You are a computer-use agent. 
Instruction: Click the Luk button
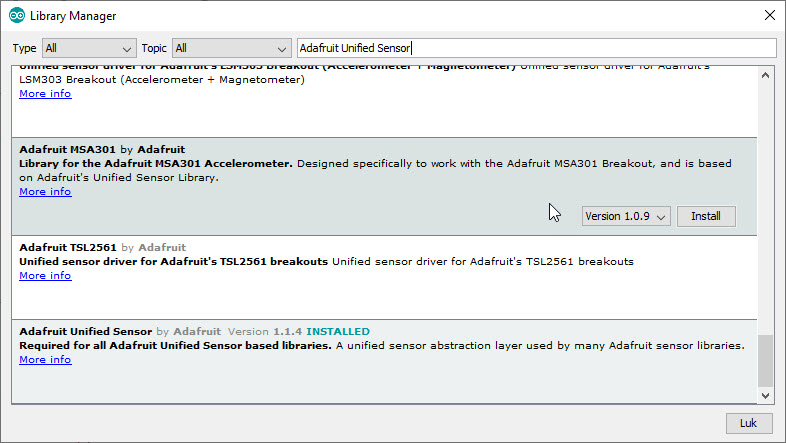[x=748, y=423]
